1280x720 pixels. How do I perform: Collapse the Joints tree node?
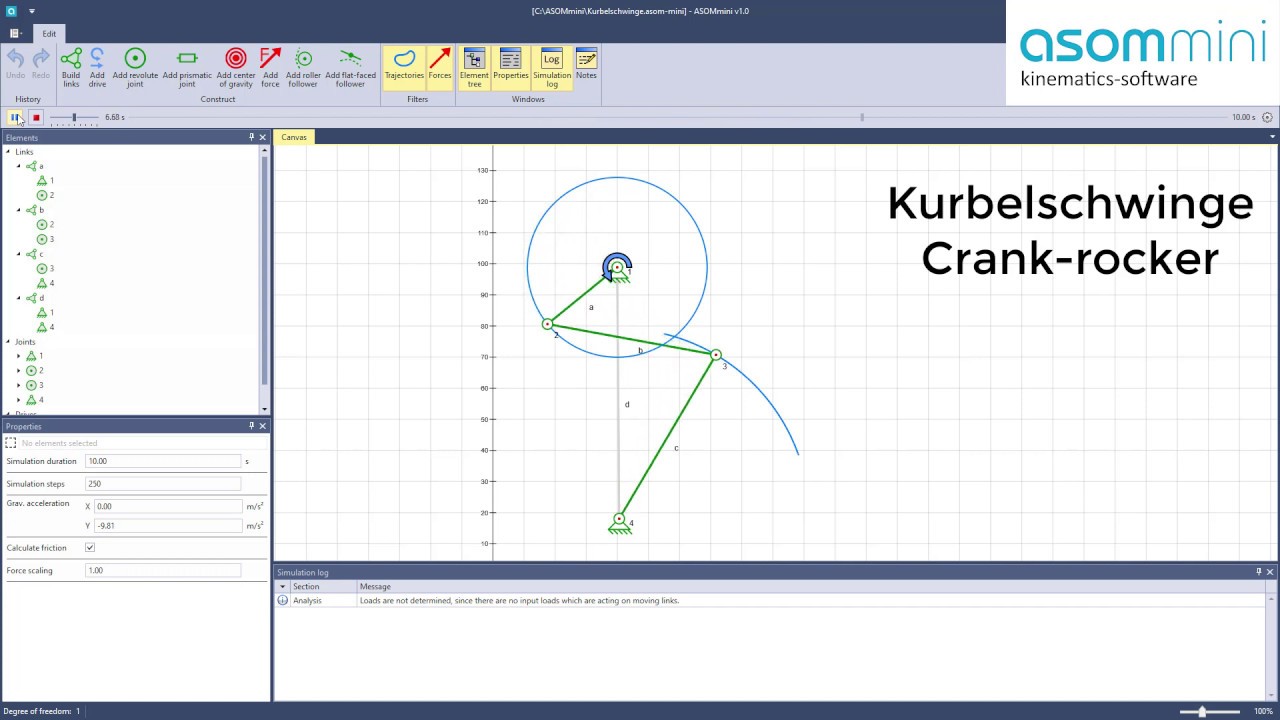pos(8,342)
